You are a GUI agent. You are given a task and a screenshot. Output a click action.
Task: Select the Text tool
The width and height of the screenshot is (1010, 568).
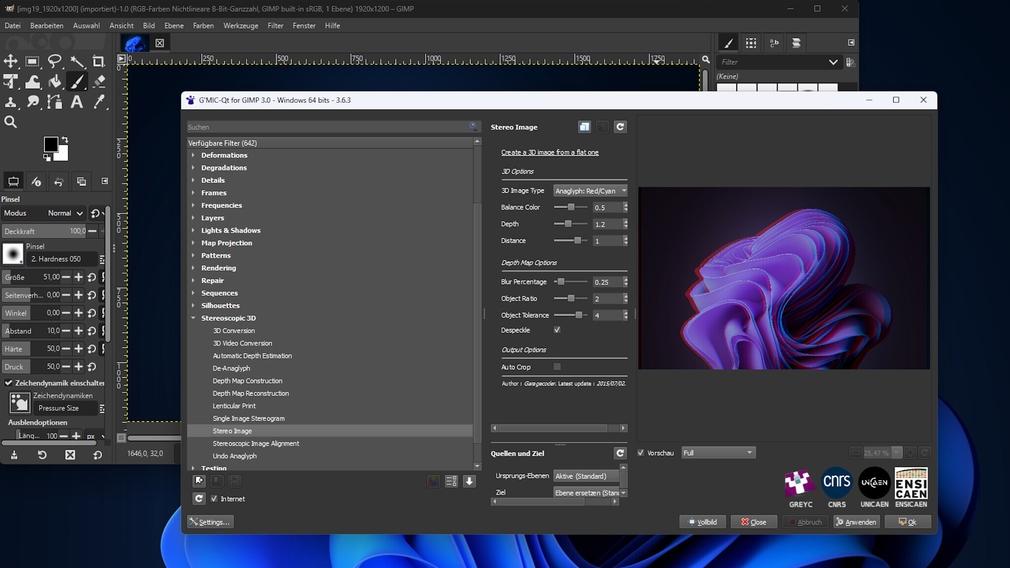(77, 102)
